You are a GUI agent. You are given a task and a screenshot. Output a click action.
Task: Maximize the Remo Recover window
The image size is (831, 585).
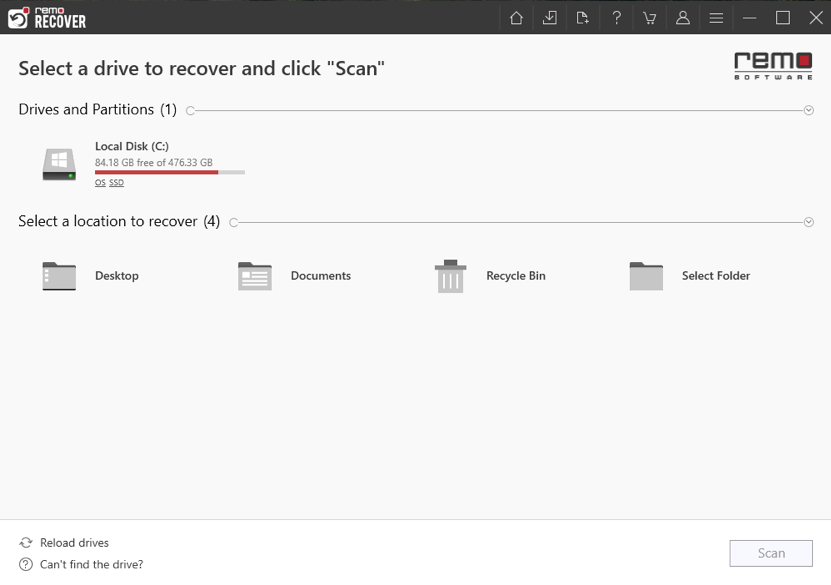click(783, 18)
